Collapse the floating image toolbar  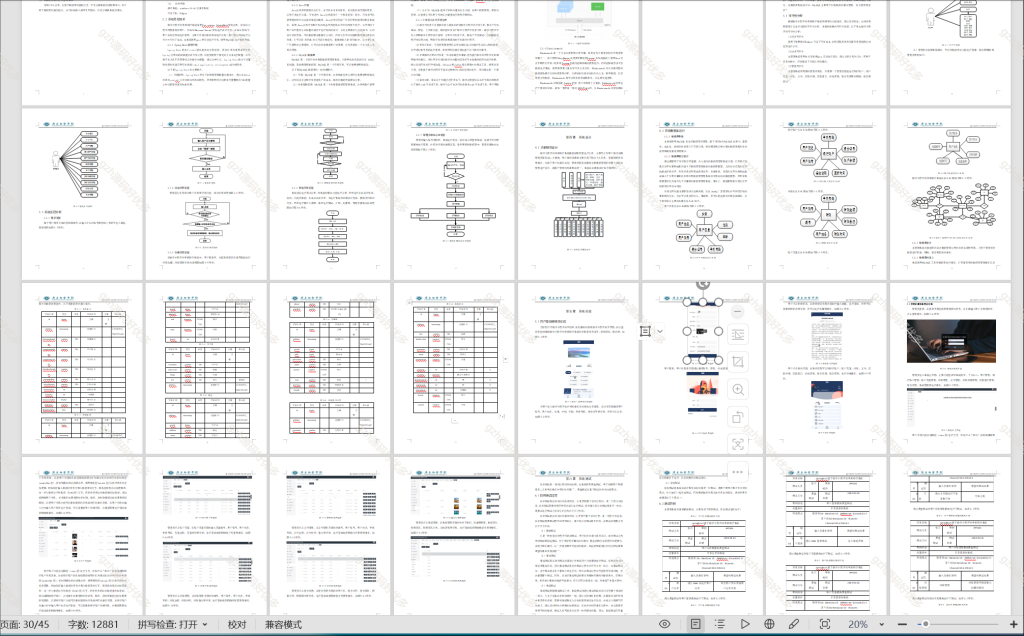[738, 311]
